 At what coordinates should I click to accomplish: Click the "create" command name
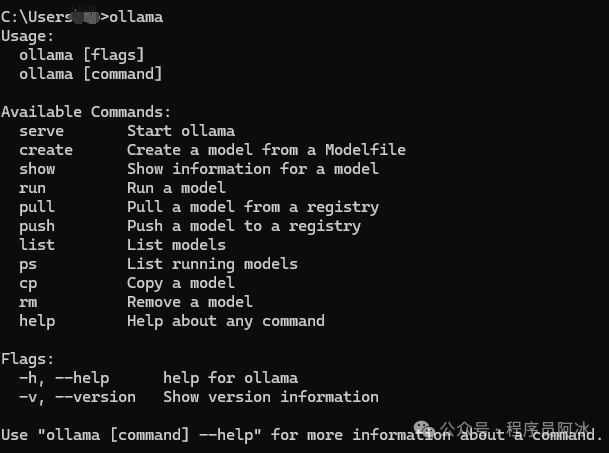pos(46,149)
